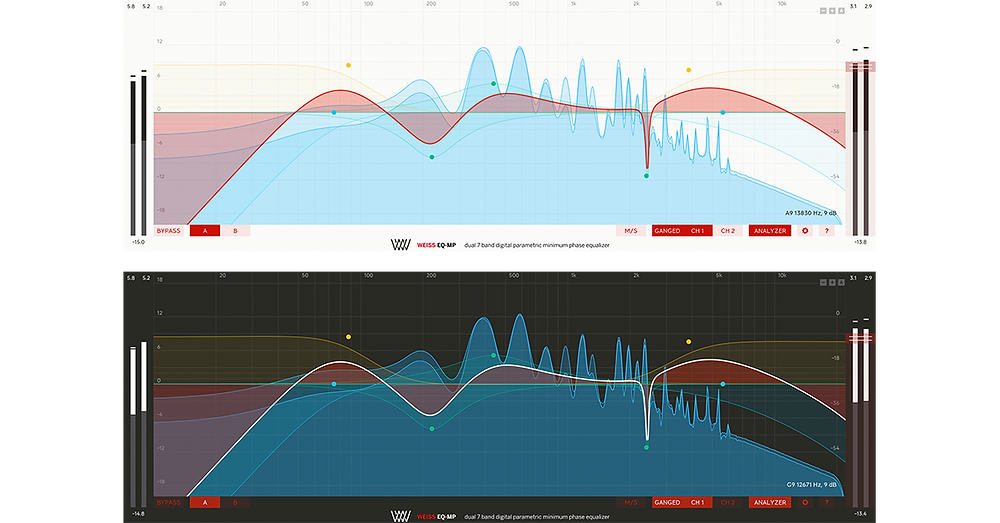Click the small minus icon atop dark EQ graph

pyautogui.click(x=823, y=283)
